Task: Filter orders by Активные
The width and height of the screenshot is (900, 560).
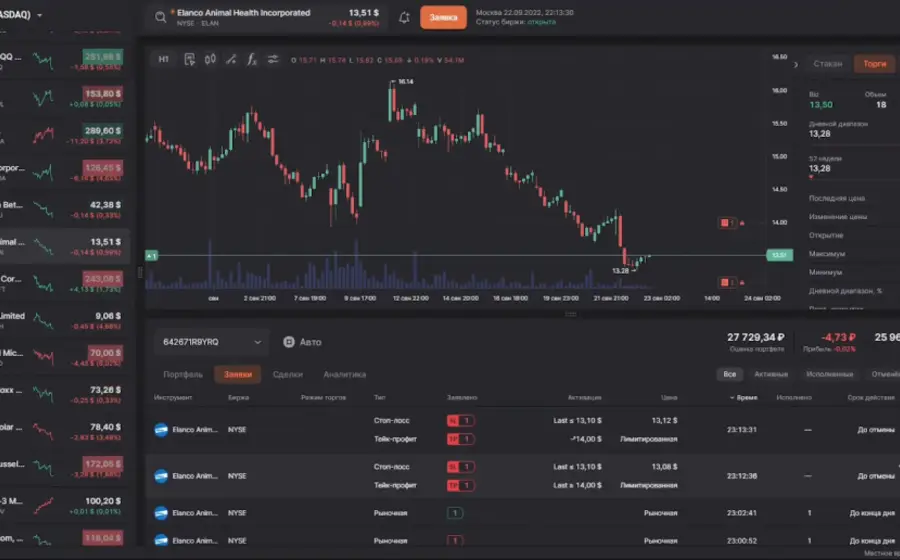Action: click(771, 374)
